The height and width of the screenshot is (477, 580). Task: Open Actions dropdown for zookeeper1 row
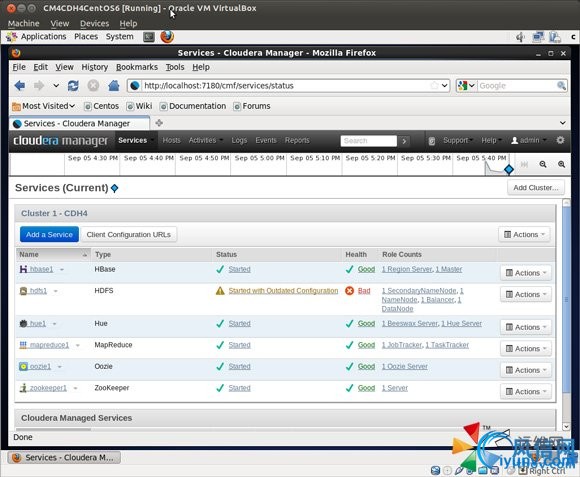[x=526, y=392]
